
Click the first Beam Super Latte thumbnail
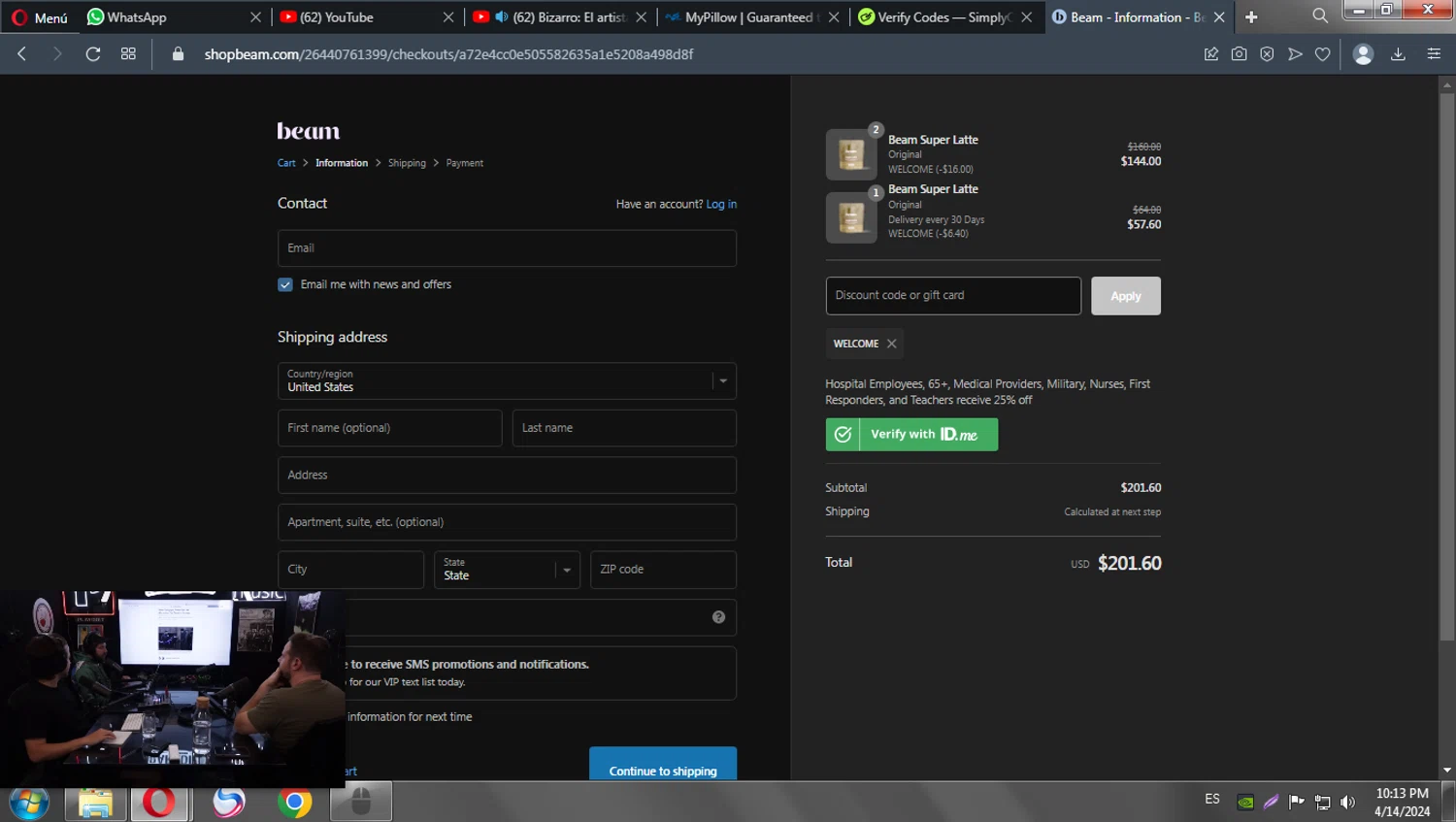pos(851,155)
